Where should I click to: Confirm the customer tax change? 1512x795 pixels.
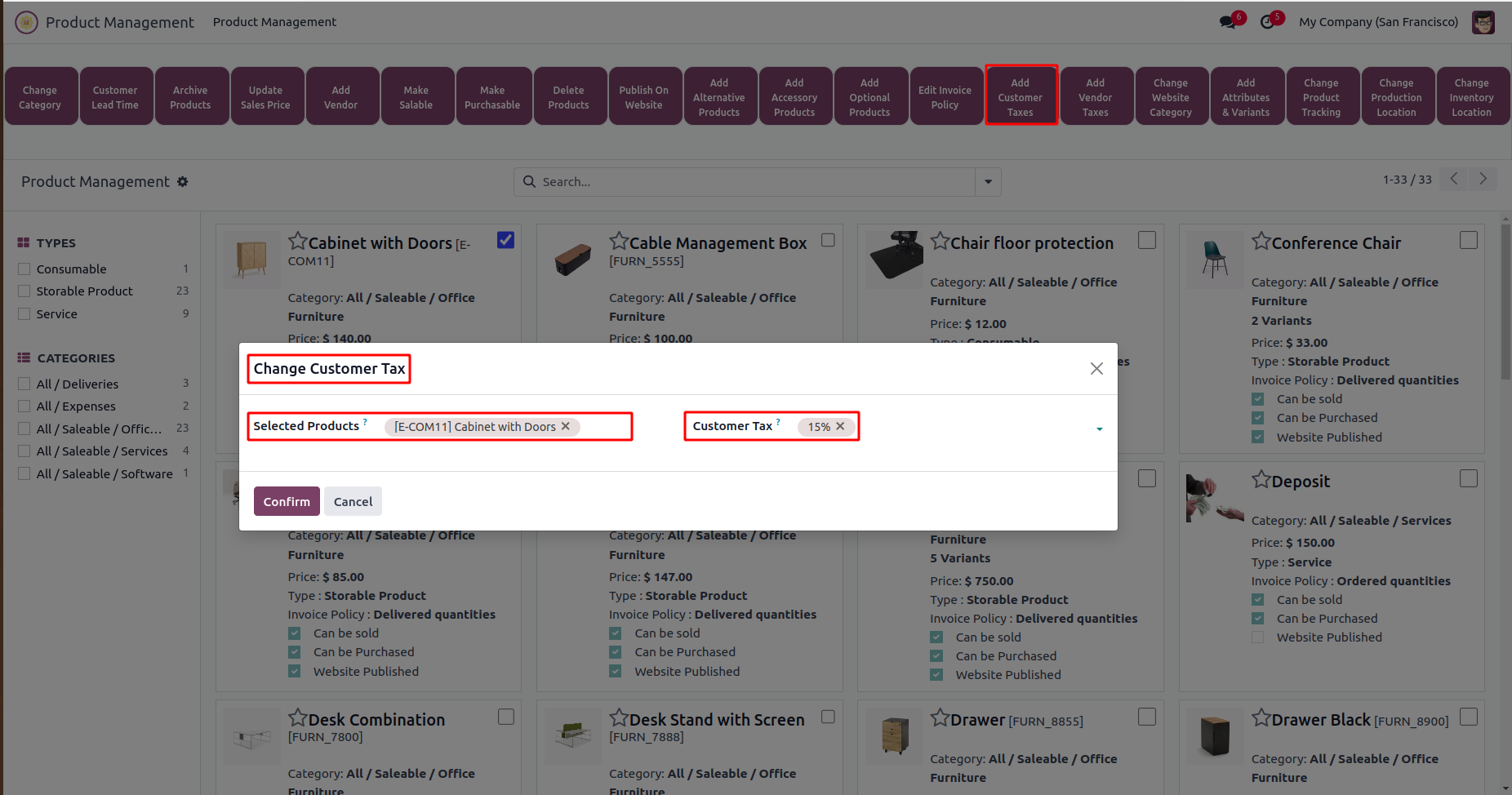(287, 501)
